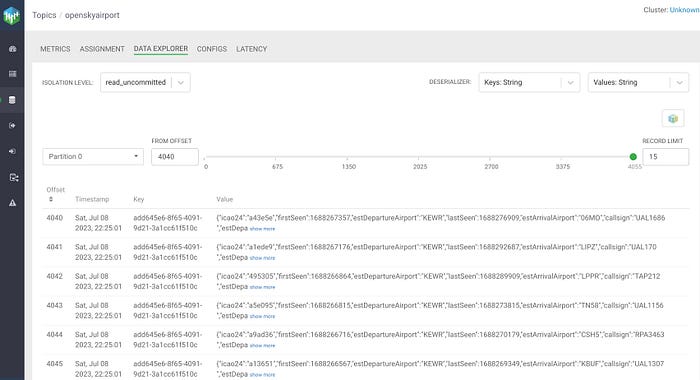Open the Values: String deserializer dropdown
Viewport: 700px width, 380px height.
[x=638, y=83]
